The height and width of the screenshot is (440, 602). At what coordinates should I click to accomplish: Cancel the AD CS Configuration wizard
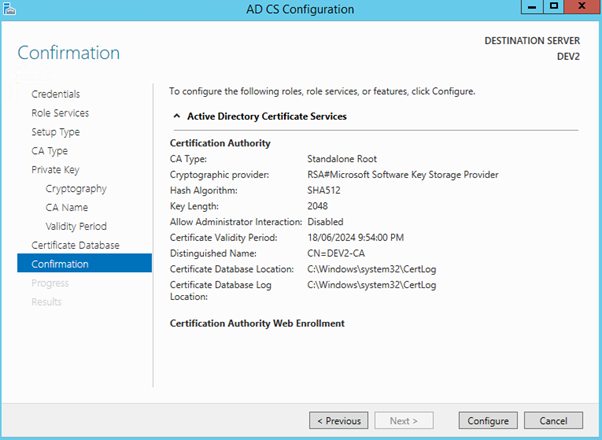tap(546, 419)
